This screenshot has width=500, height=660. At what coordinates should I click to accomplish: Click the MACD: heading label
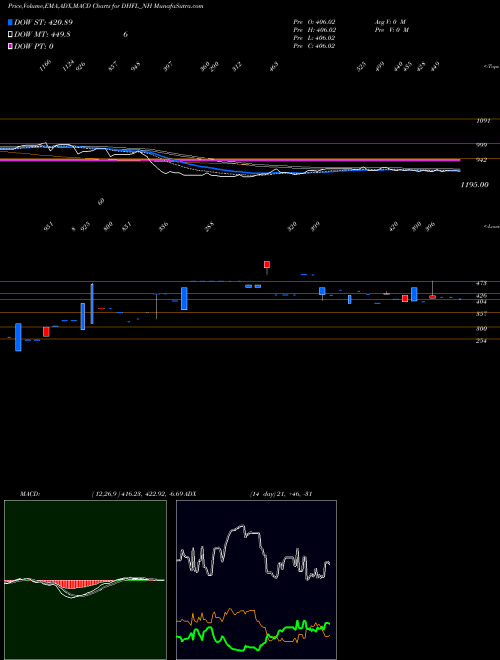[x=29, y=494]
